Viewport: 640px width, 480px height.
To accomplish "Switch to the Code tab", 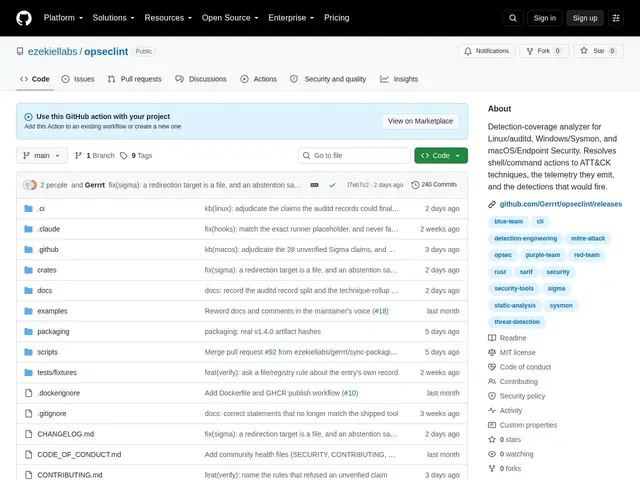I will point(35,79).
